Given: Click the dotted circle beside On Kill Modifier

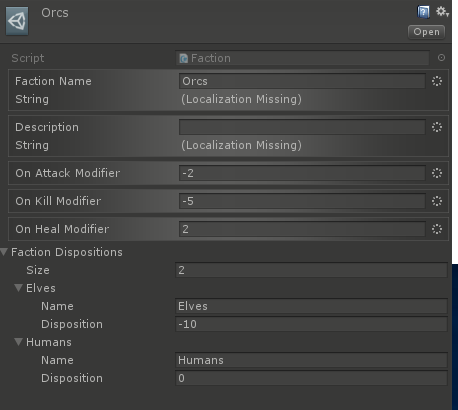Looking at the screenshot, I should point(437,201).
